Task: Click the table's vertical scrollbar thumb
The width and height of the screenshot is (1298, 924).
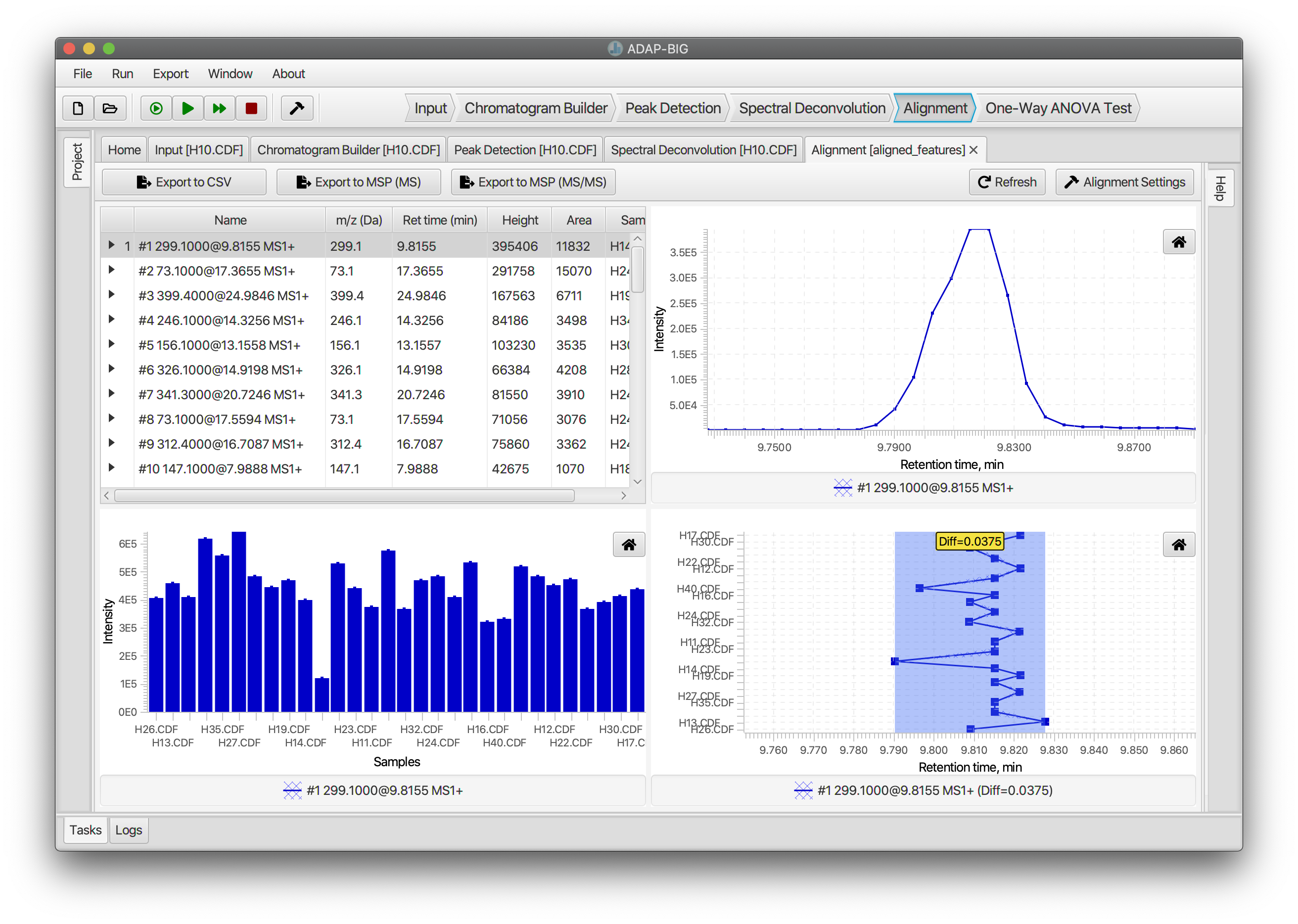Action: [x=637, y=269]
